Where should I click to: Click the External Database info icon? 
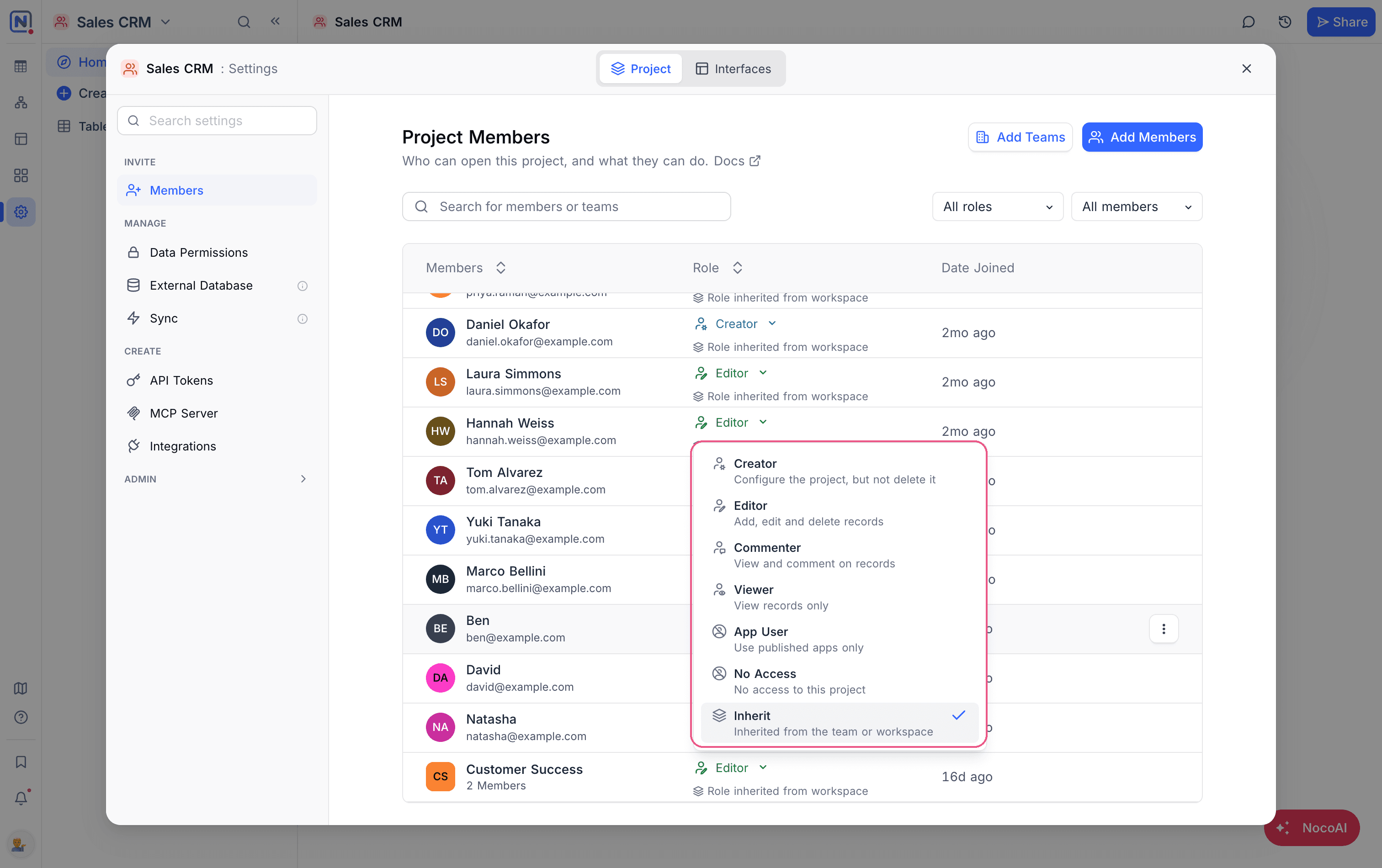(303, 286)
